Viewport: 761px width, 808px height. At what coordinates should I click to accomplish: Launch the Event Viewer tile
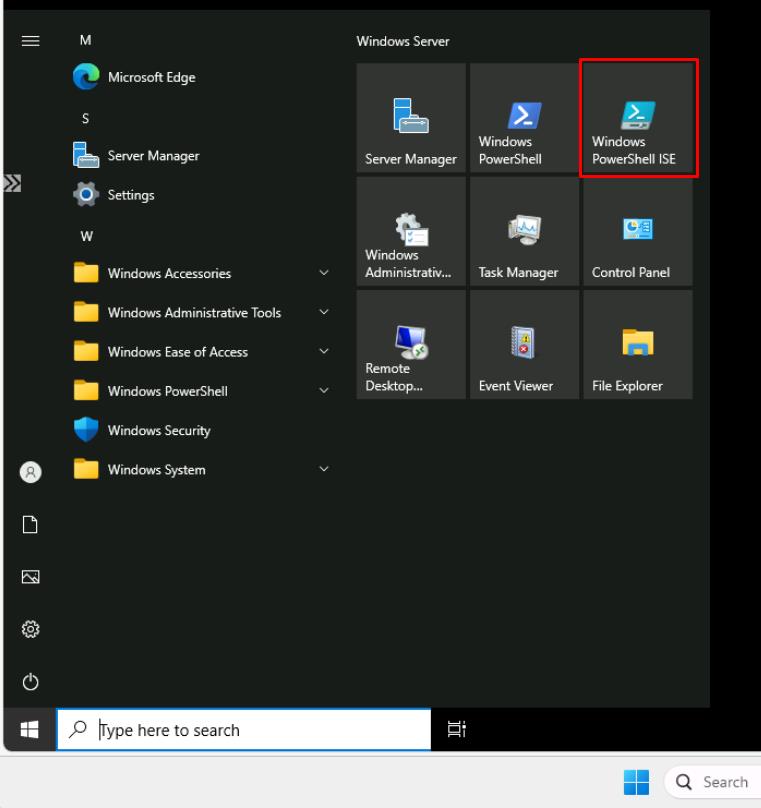[524, 345]
